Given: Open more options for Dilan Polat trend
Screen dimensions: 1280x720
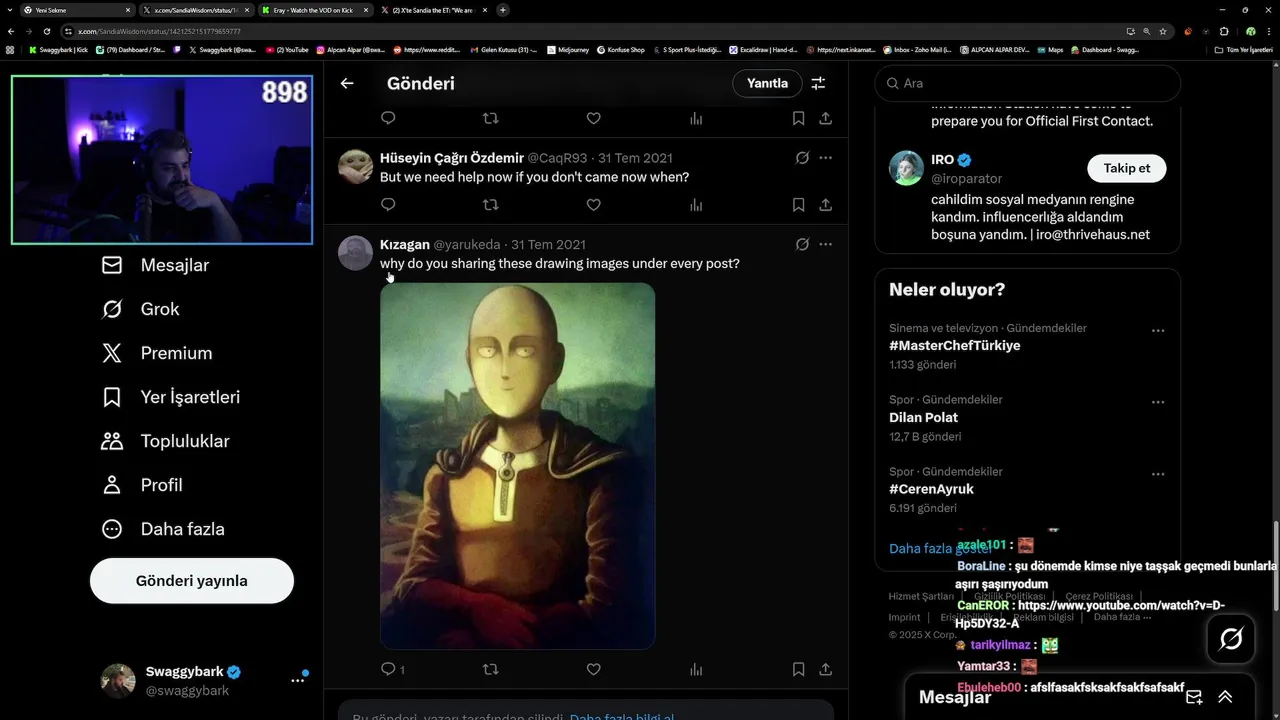Looking at the screenshot, I should click(x=1157, y=402).
